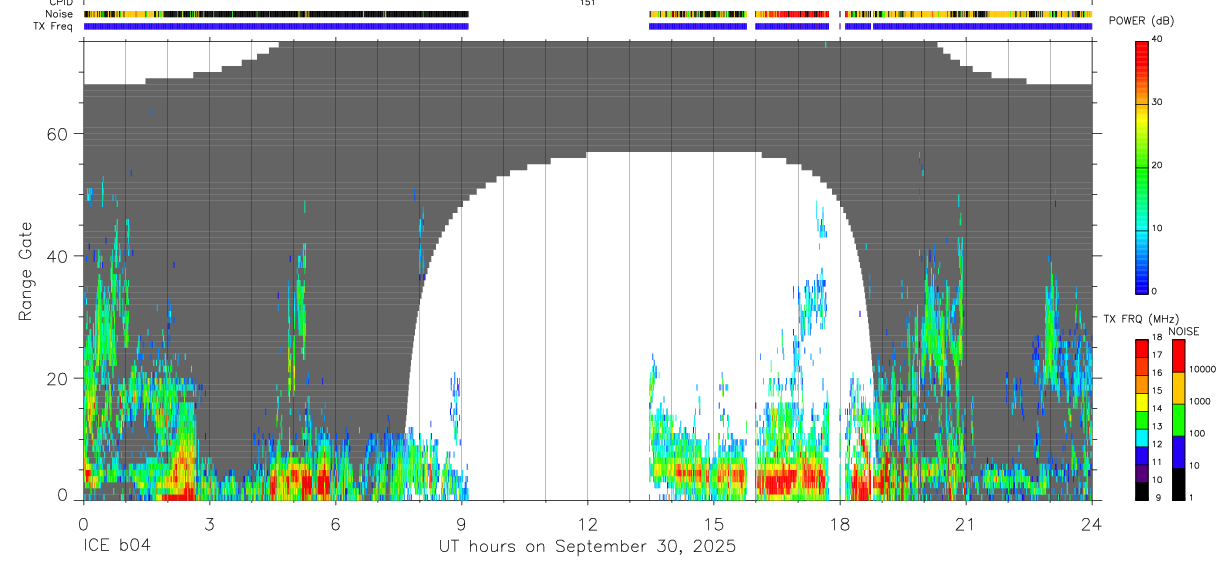Pick the red 10000 NOISE swatch
The width and height of the screenshot is (1228, 567).
[1178, 356]
